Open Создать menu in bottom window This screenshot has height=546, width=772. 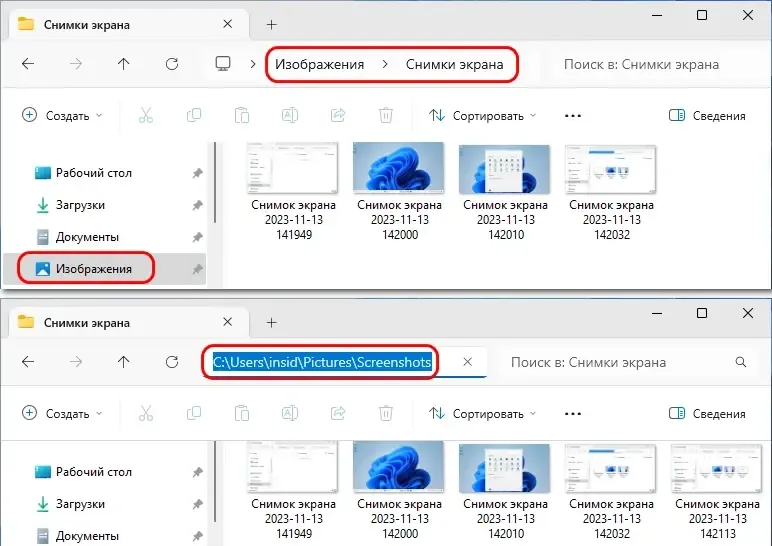pos(63,414)
